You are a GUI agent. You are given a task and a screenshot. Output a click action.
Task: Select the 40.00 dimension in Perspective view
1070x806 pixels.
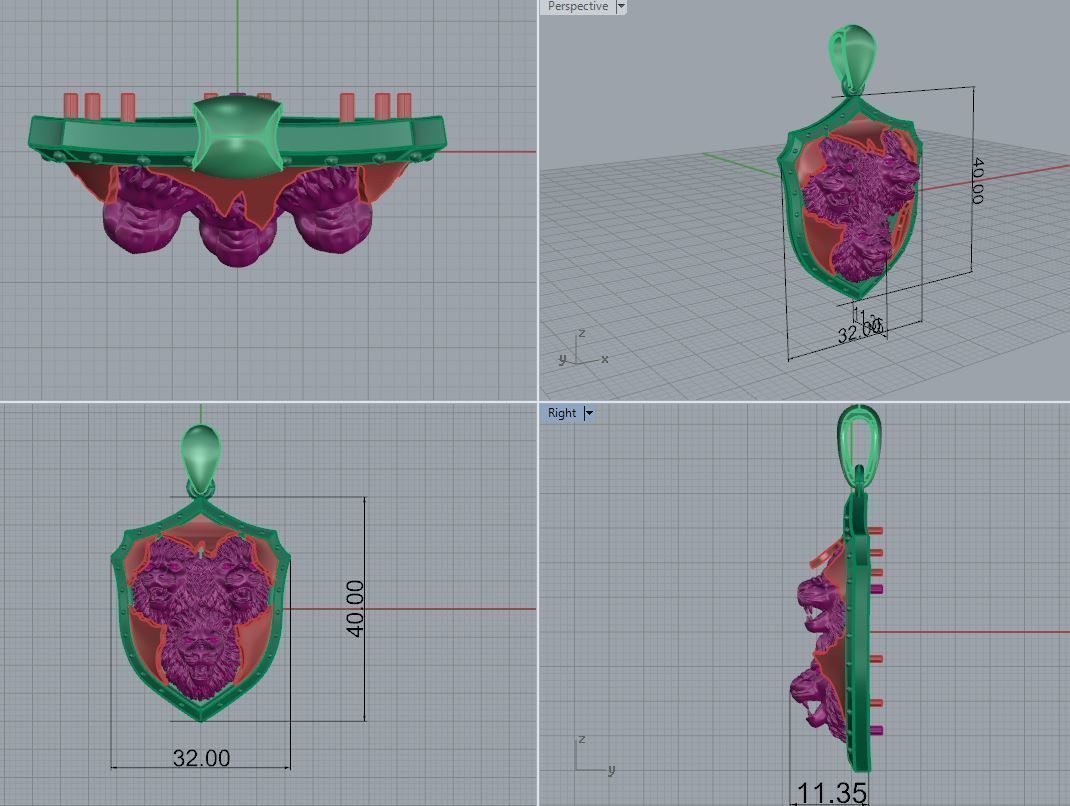point(977,181)
